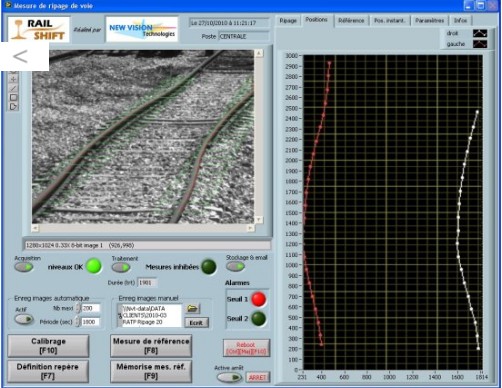Image resolution: width=502 pixels, height=388 pixels.
Task: Click the Calibrage [F10] button
Action: pyautogui.click(x=48, y=346)
